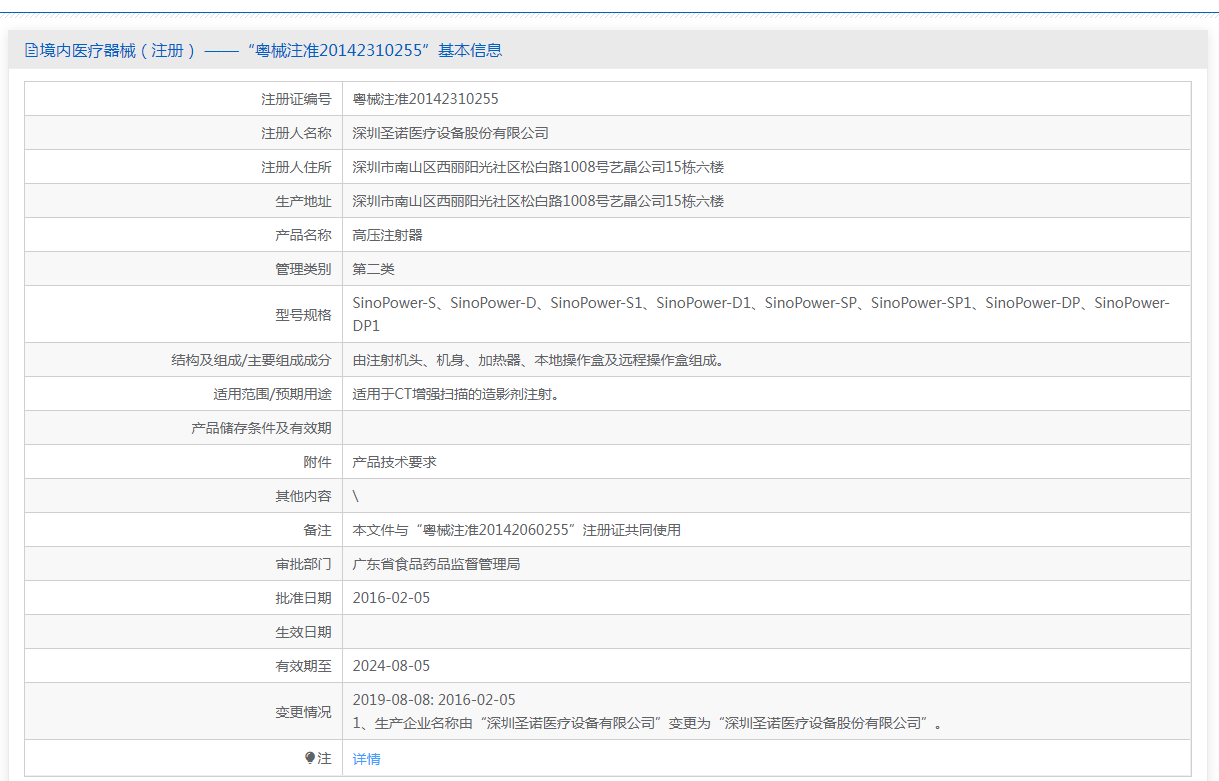Select the 附件 label
The height and width of the screenshot is (781, 1219).
tap(317, 462)
